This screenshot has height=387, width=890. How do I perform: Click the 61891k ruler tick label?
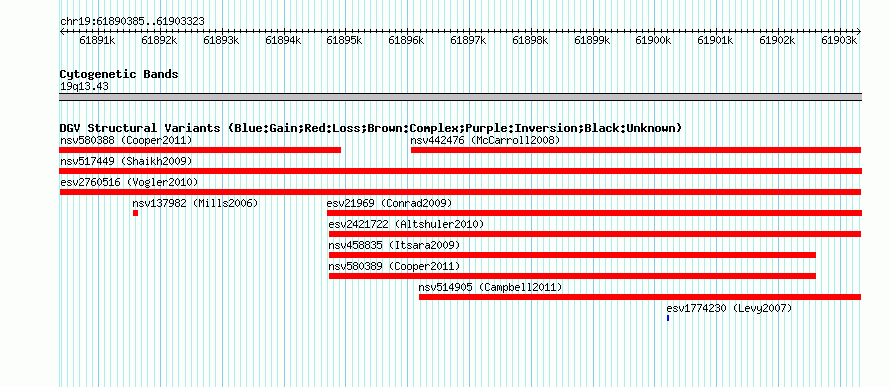click(x=98, y=40)
